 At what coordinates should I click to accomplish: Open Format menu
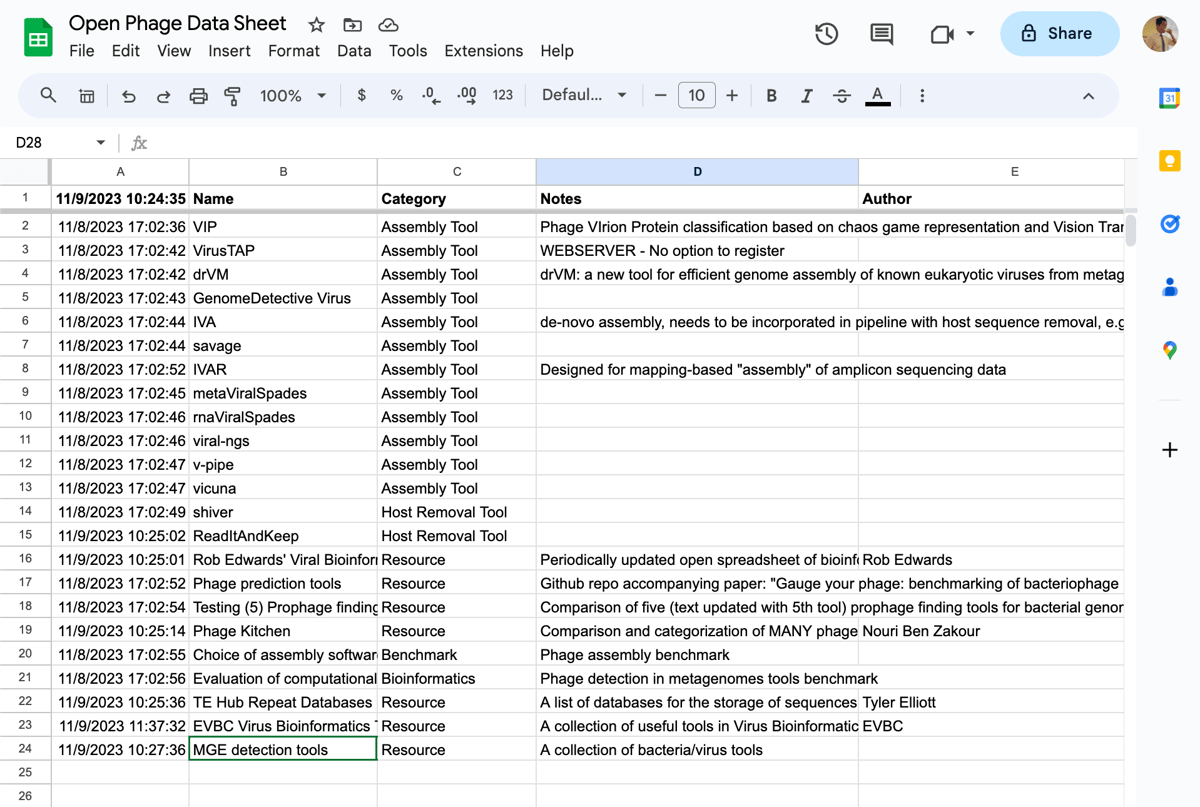[294, 51]
